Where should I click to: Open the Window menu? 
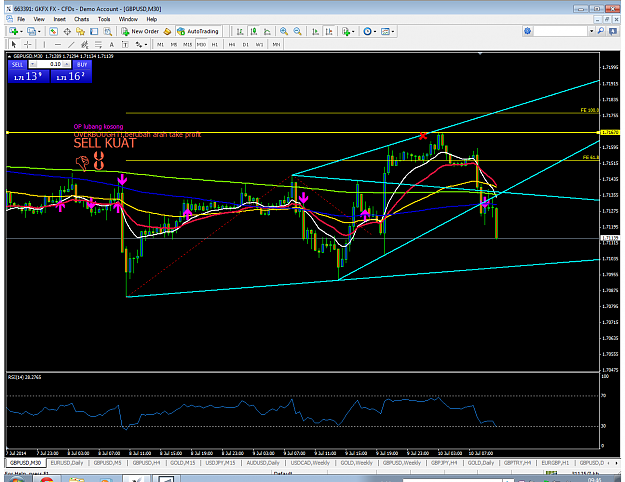[128, 19]
